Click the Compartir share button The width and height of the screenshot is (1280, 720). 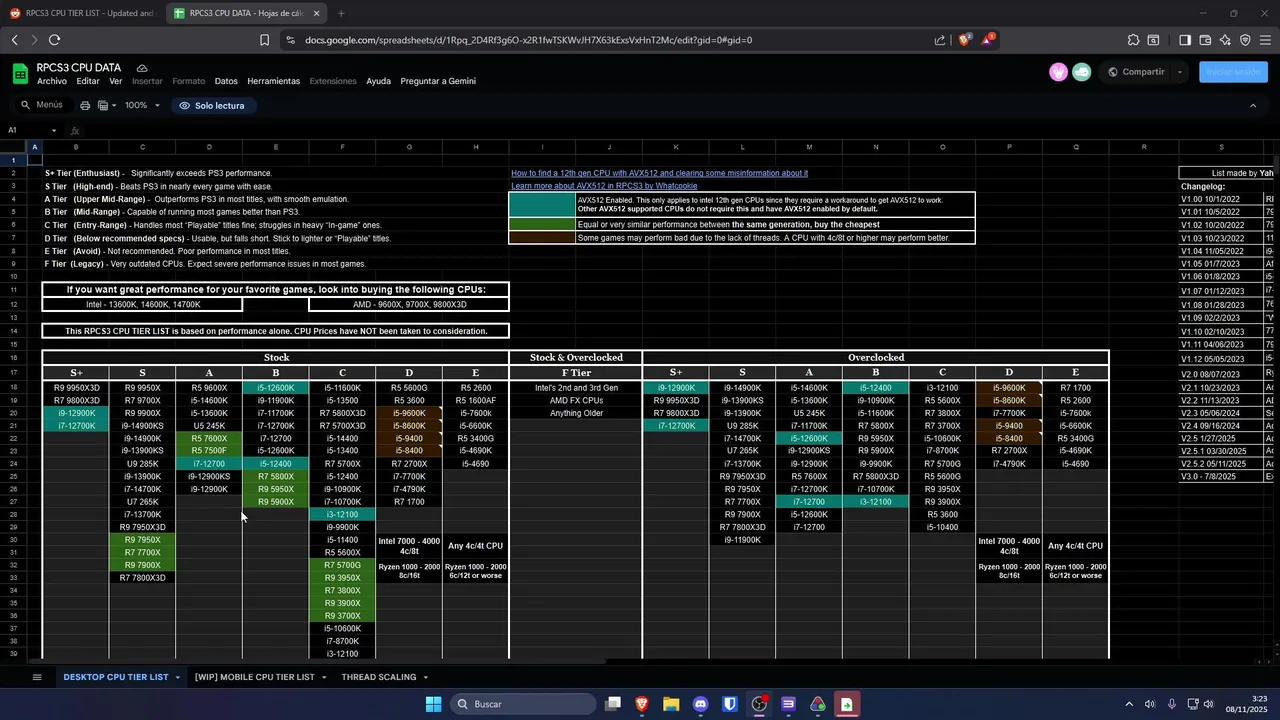coord(1136,72)
